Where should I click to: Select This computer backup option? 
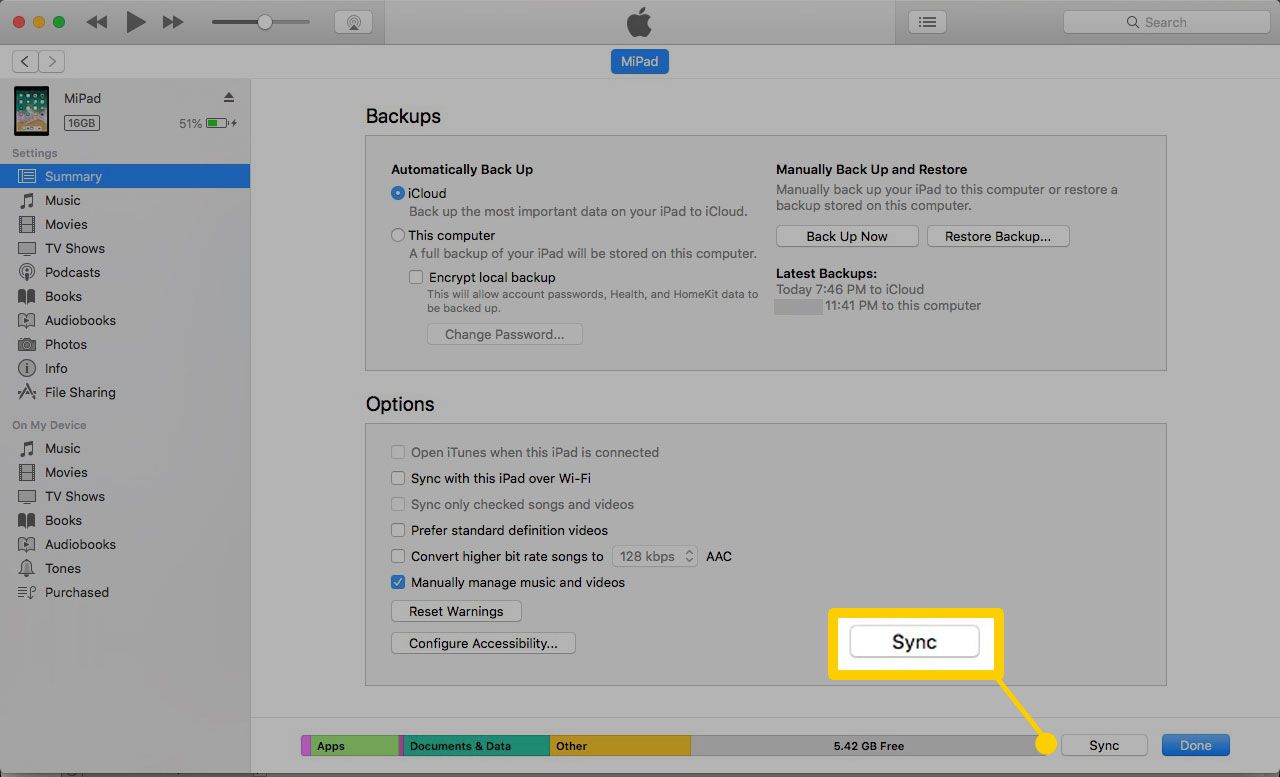pyautogui.click(x=398, y=235)
